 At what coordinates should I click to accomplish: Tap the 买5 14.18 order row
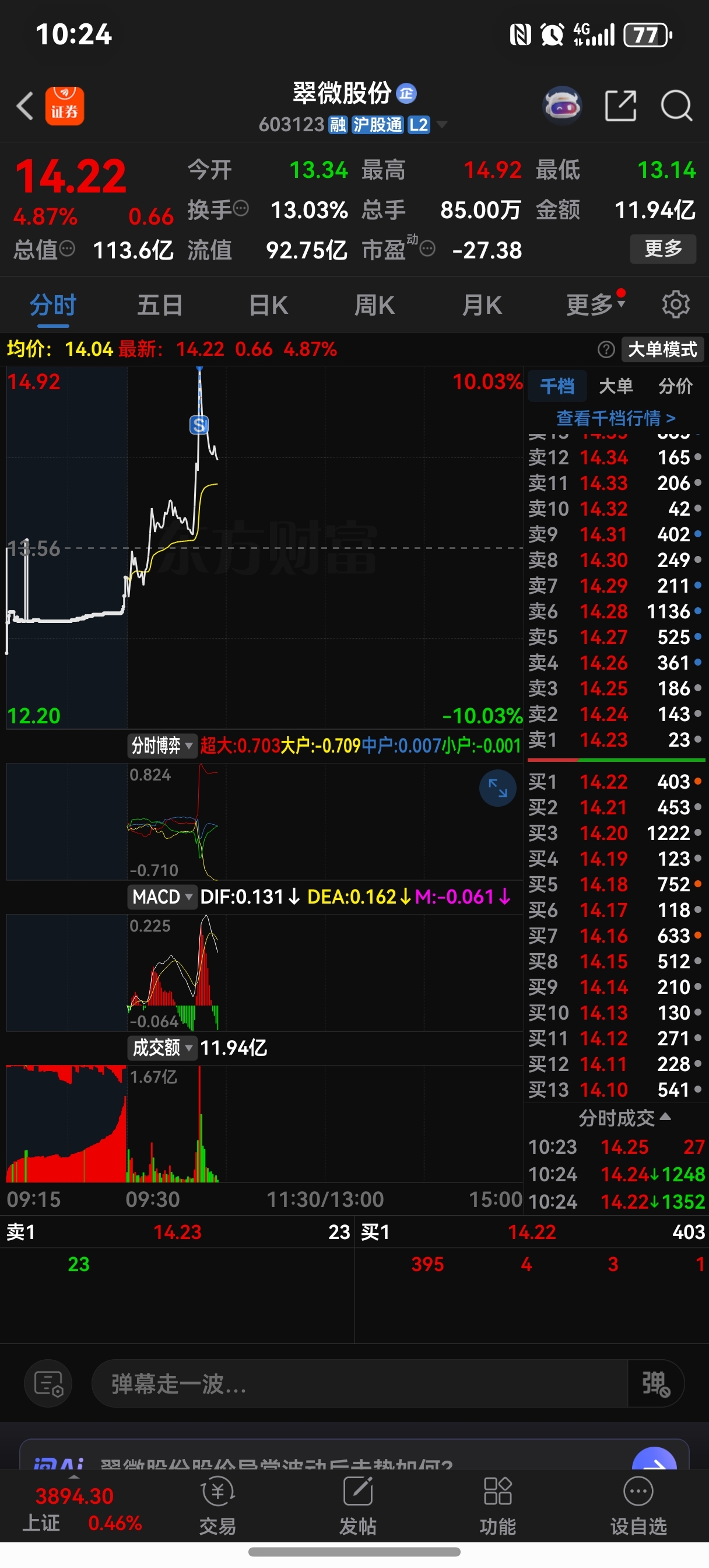coord(615,884)
